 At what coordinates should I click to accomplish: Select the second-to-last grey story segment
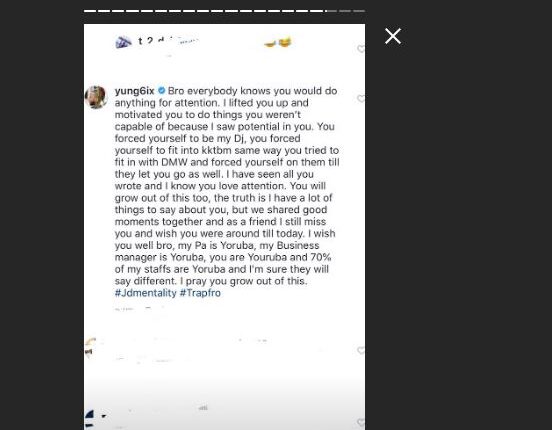345,11
